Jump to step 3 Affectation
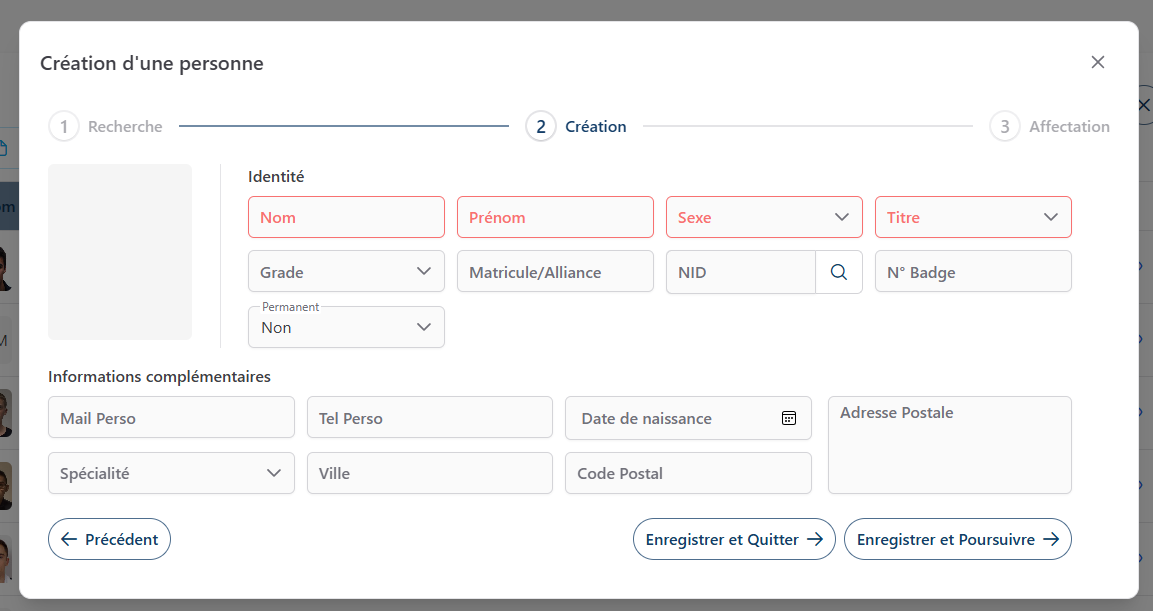Viewport: 1153px width, 611px height. [x=1049, y=126]
